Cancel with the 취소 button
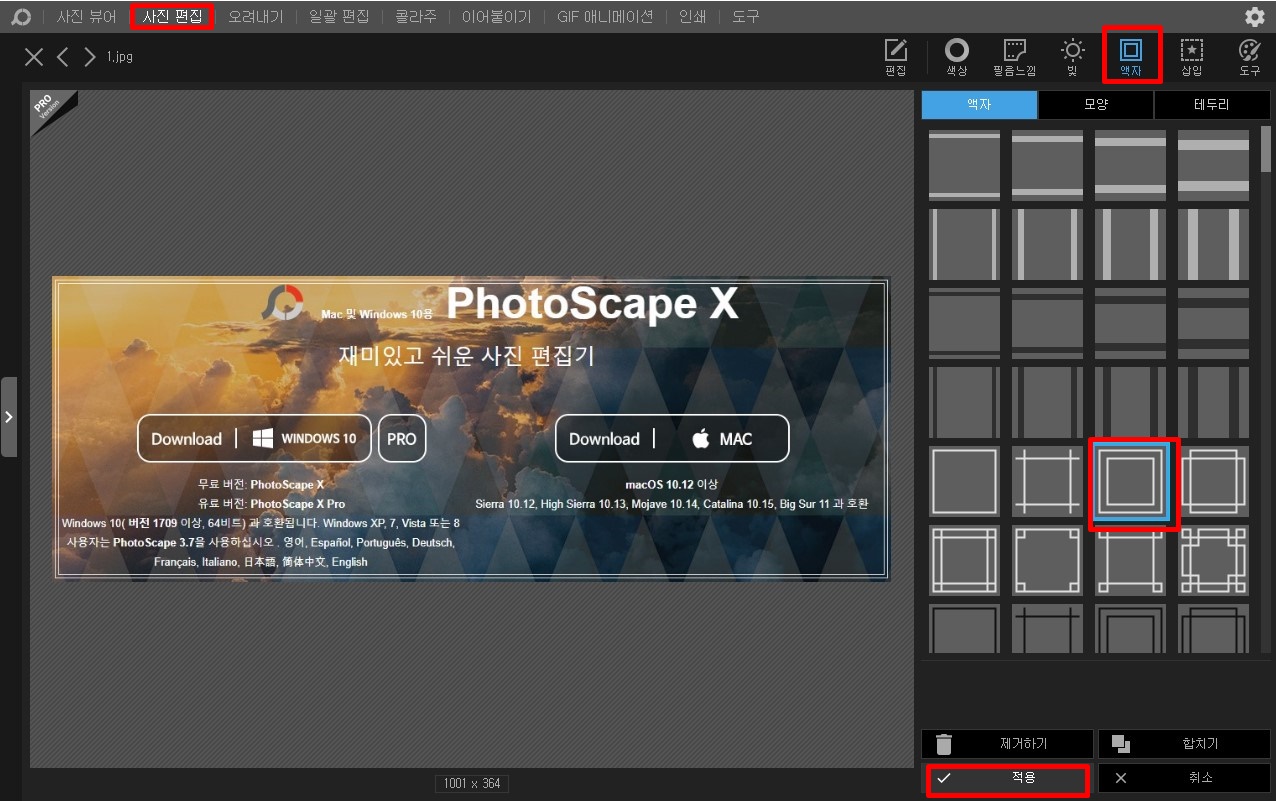1276x801 pixels. tap(1184, 778)
